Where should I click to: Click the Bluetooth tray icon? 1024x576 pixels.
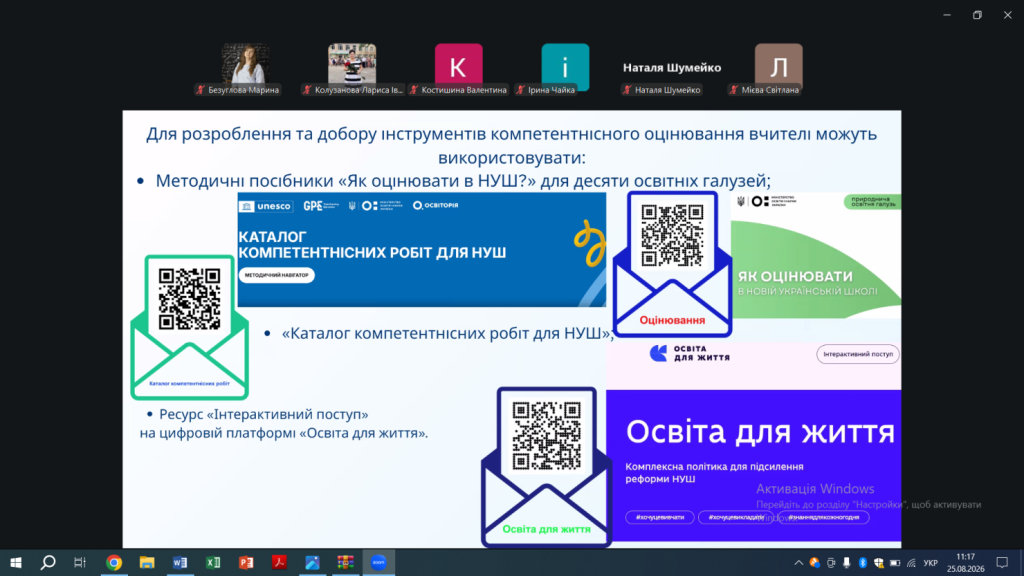863,563
